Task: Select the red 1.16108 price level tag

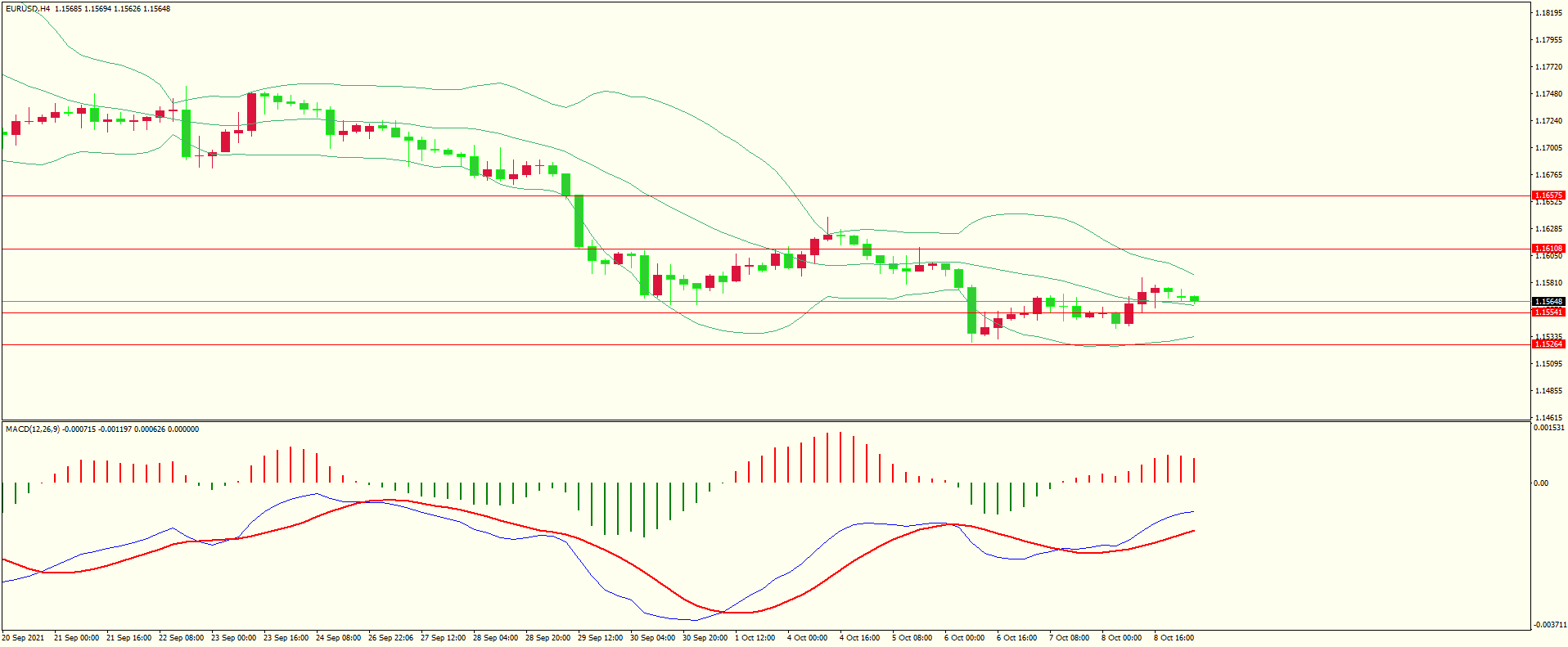Action: click(1548, 249)
